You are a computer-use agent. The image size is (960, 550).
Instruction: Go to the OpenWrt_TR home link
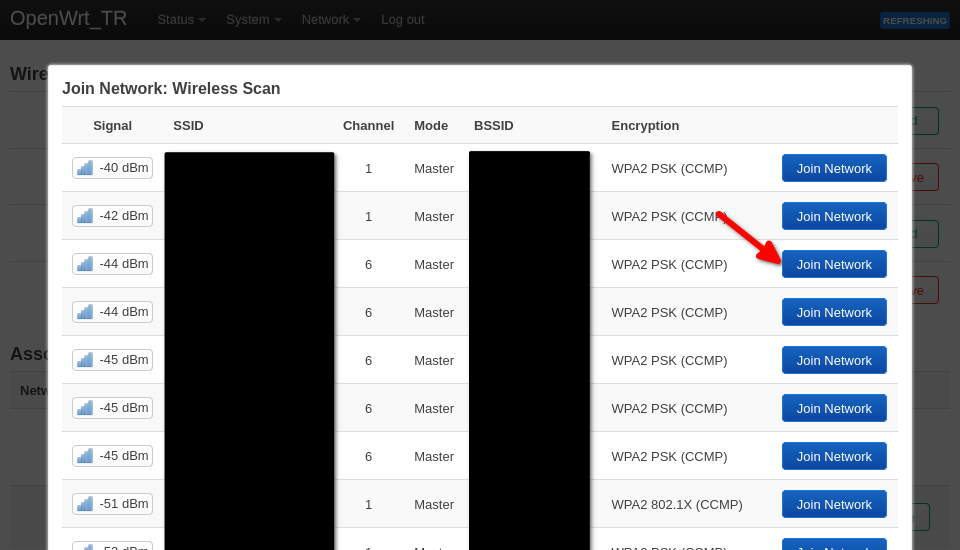(x=69, y=18)
